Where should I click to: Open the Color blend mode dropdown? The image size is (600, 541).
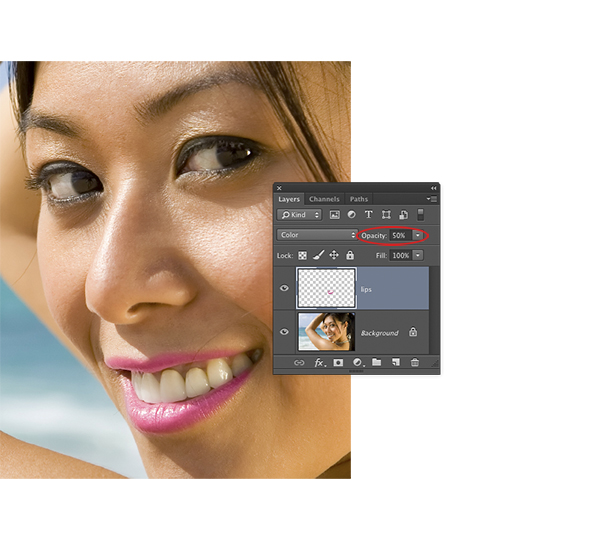(x=317, y=235)
